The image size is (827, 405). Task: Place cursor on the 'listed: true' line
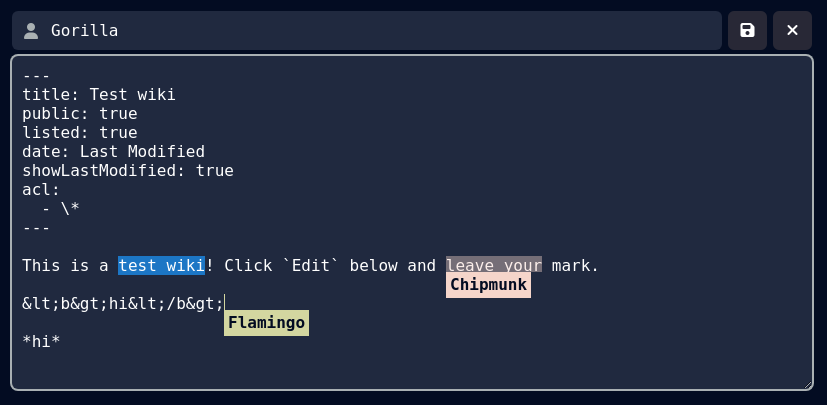click(x=80, y=133)
